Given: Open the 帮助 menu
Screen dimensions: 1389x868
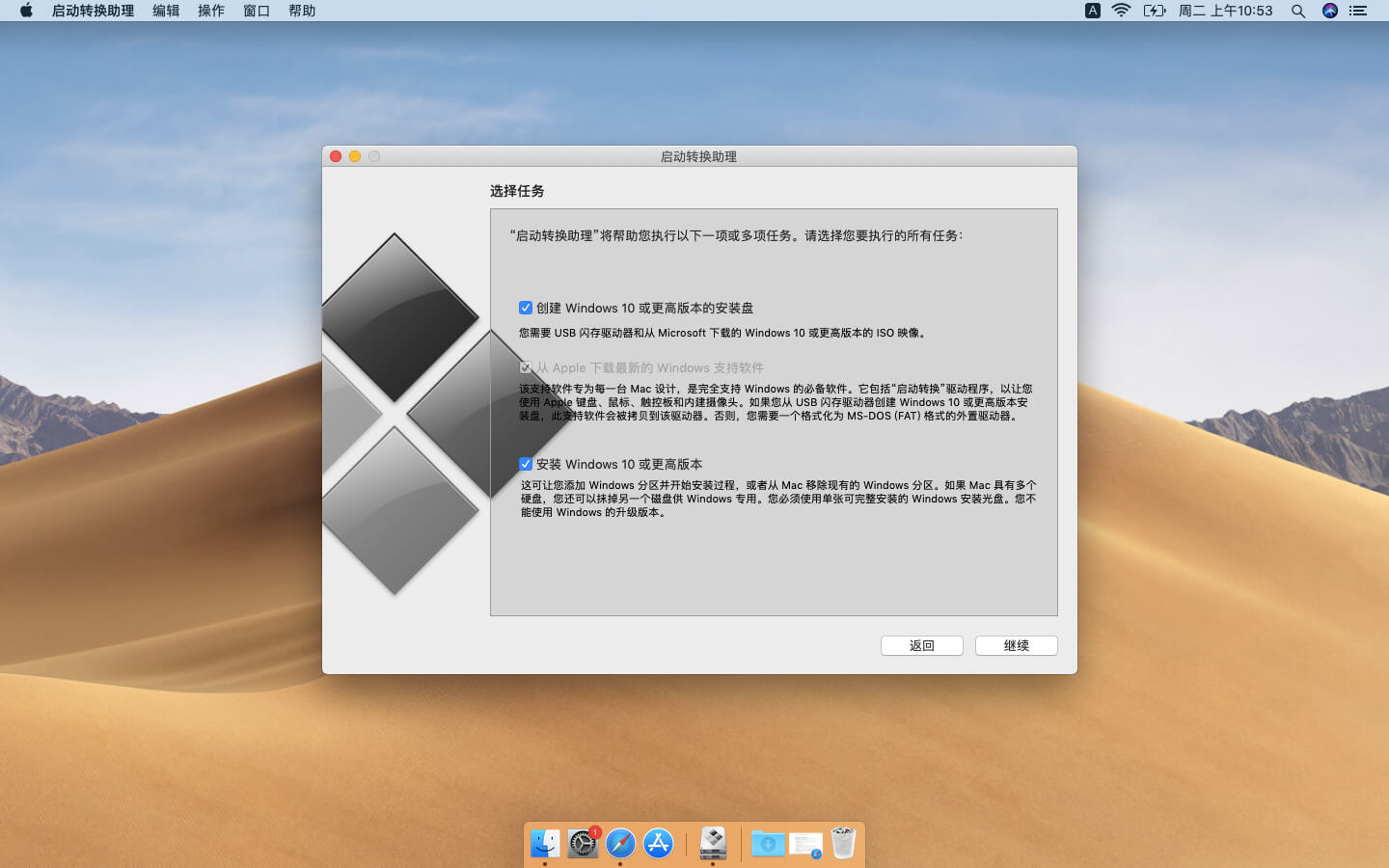Looking at the screenshot, I should 302,11.
